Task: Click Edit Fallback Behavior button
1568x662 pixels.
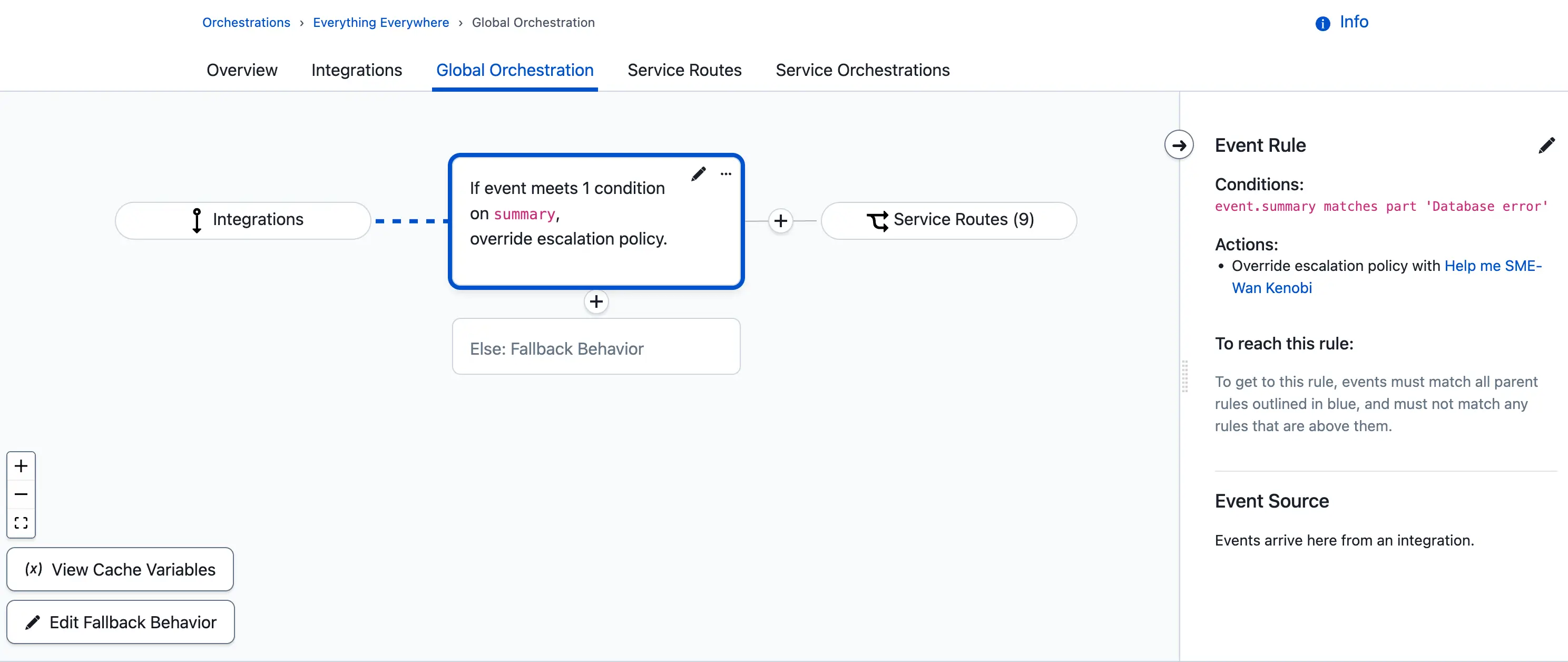Action: [x=121, y=622]
